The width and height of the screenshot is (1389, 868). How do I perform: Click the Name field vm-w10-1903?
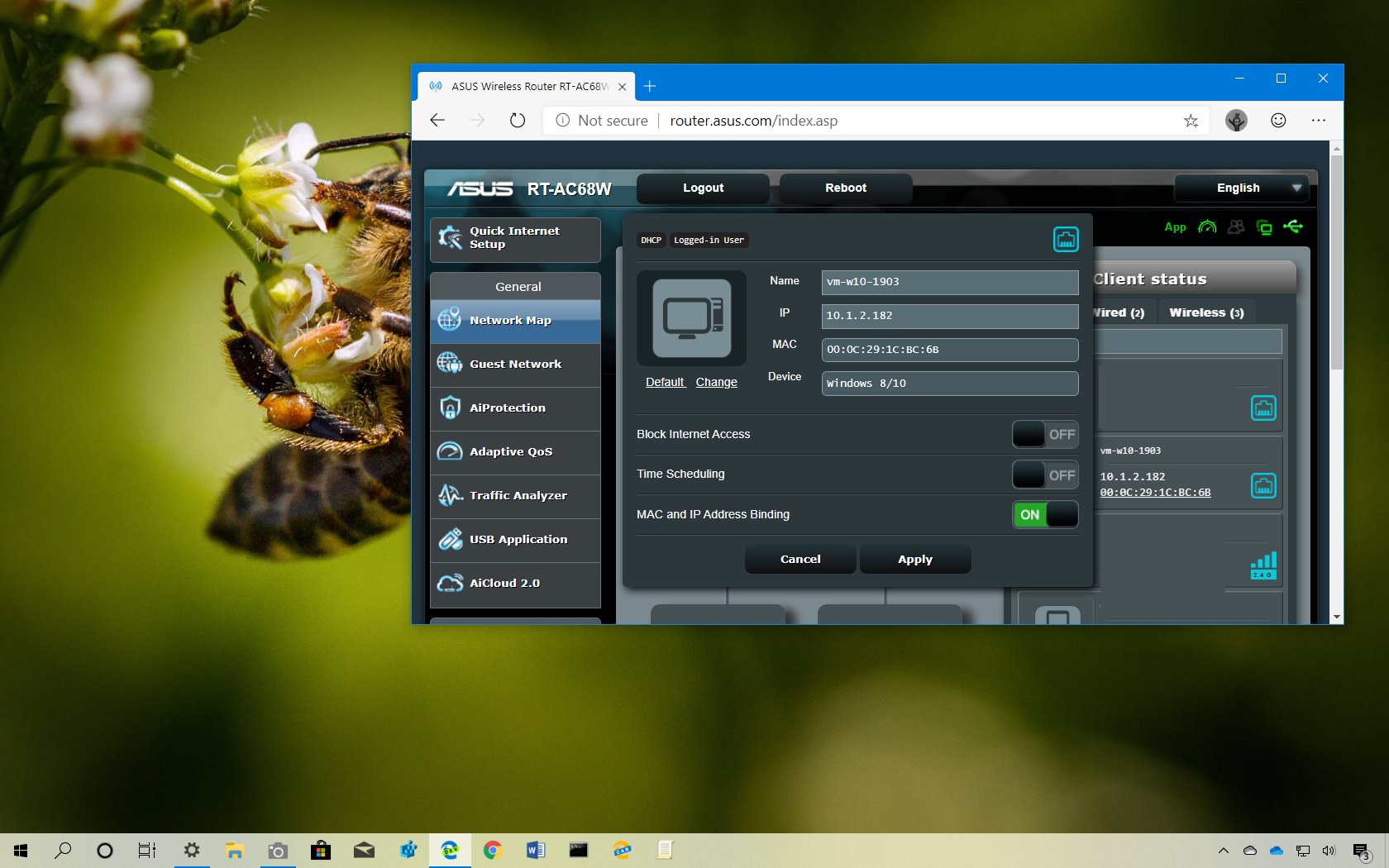click(950, 282)
